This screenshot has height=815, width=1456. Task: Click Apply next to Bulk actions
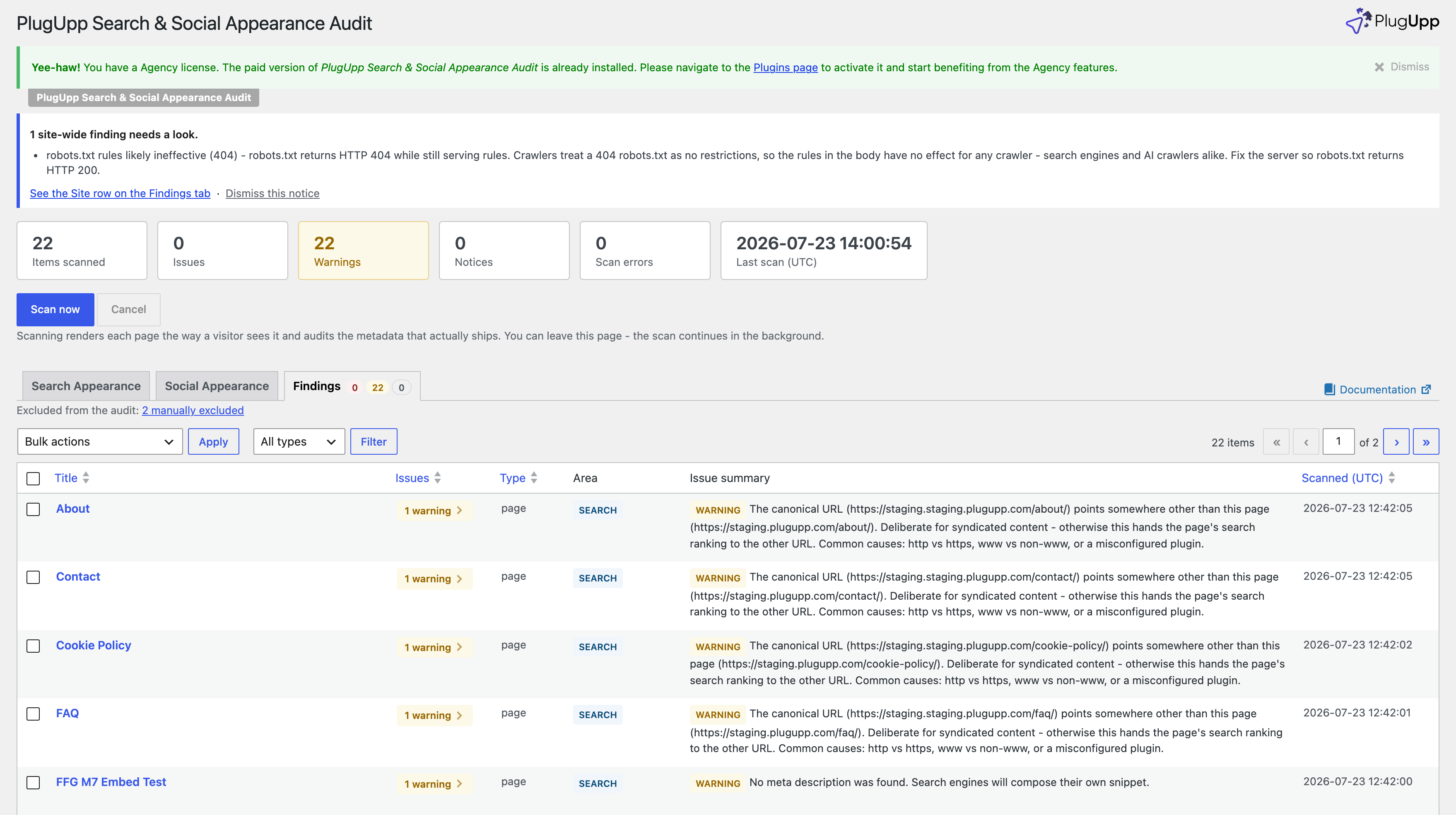[213, 441]
